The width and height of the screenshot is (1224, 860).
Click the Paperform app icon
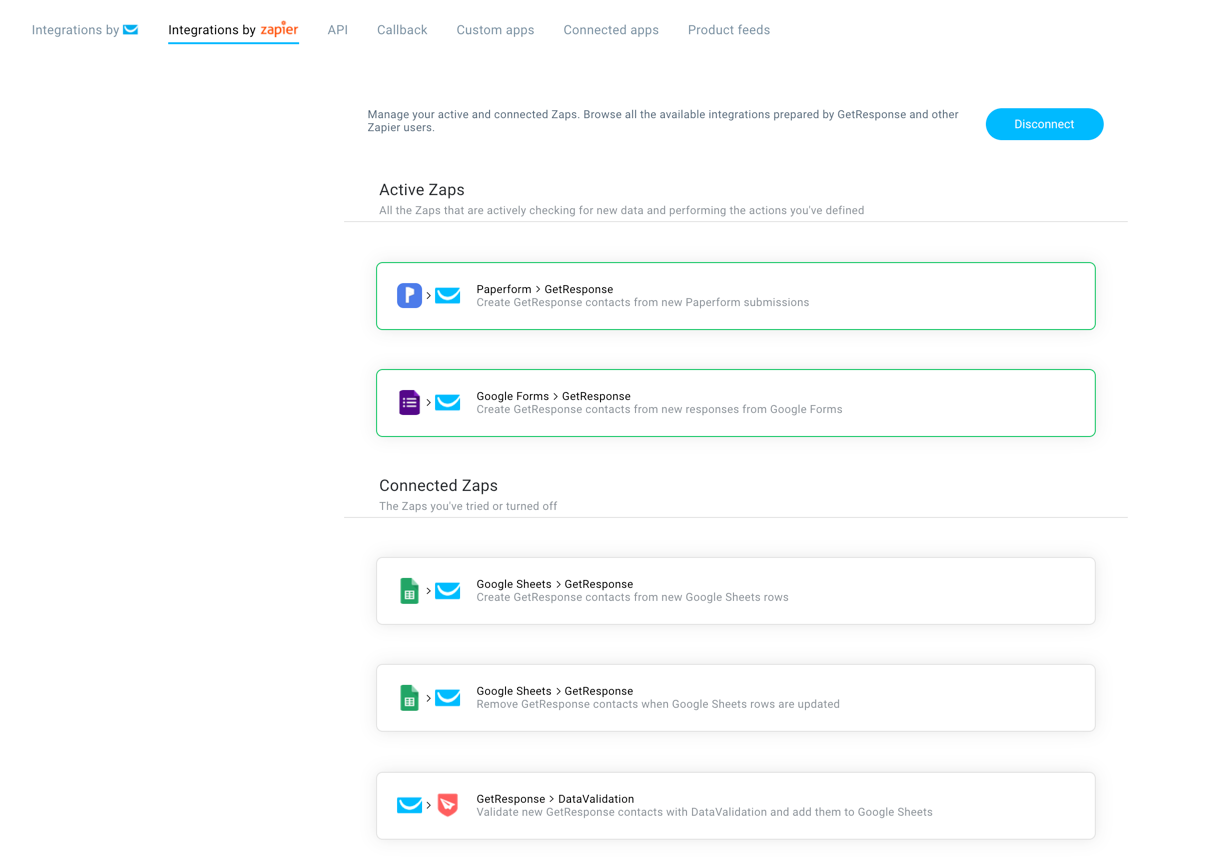(x=409, y=296)
